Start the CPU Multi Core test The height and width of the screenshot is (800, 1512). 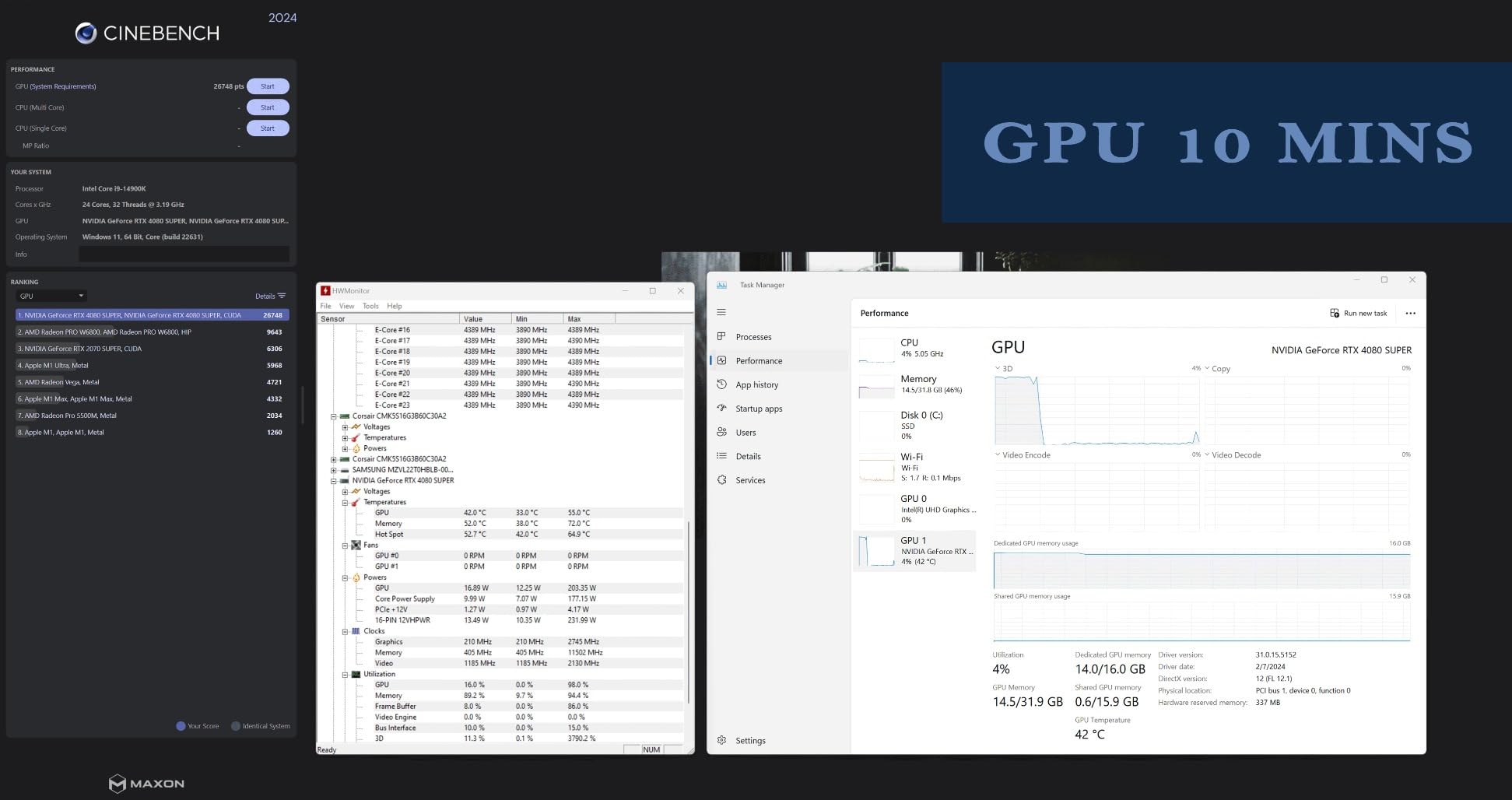click(268, 107)
